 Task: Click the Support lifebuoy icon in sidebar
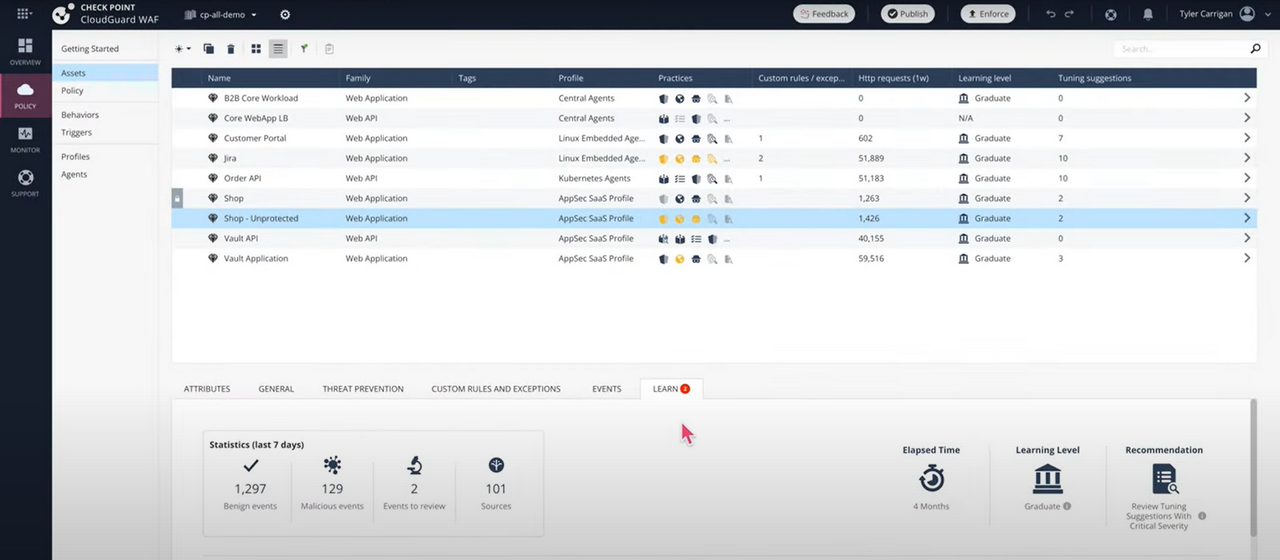point(25,182)
